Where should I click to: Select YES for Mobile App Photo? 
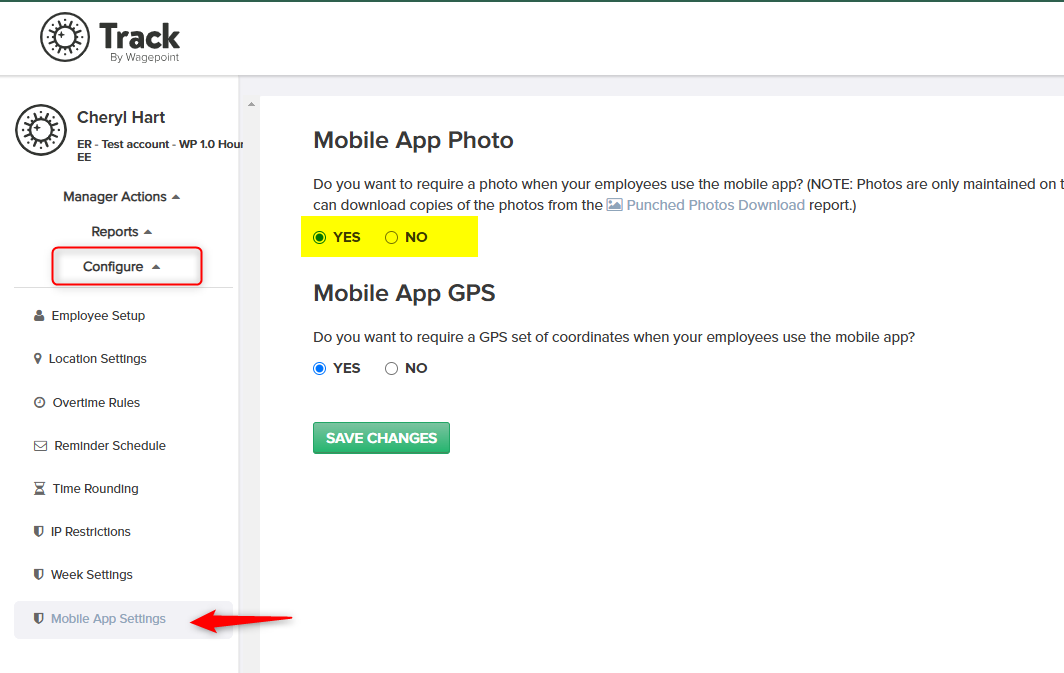(x=320, y=237)
